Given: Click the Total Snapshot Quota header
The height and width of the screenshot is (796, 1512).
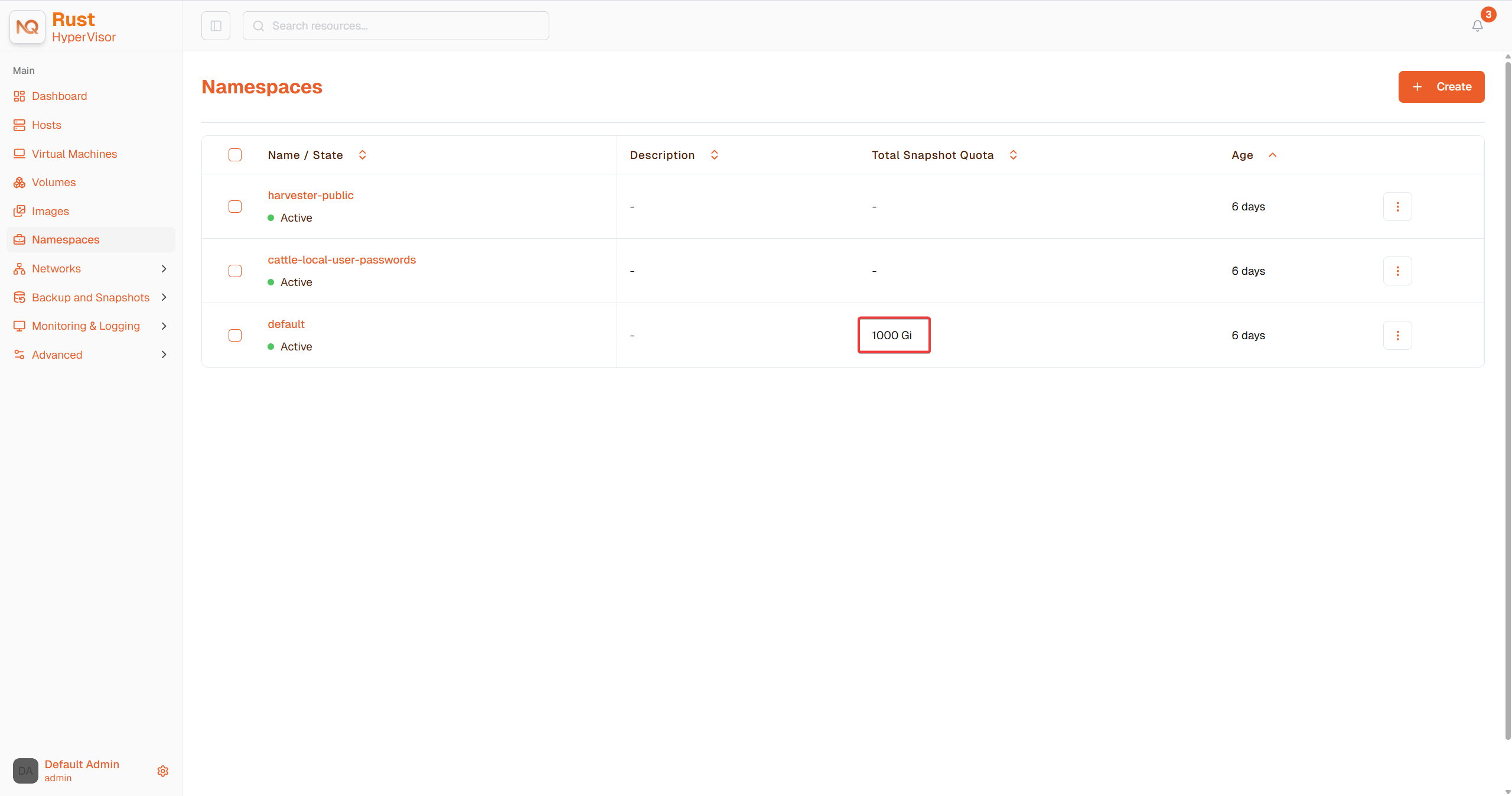Looking at the screenshot, I should click(933, 155).
